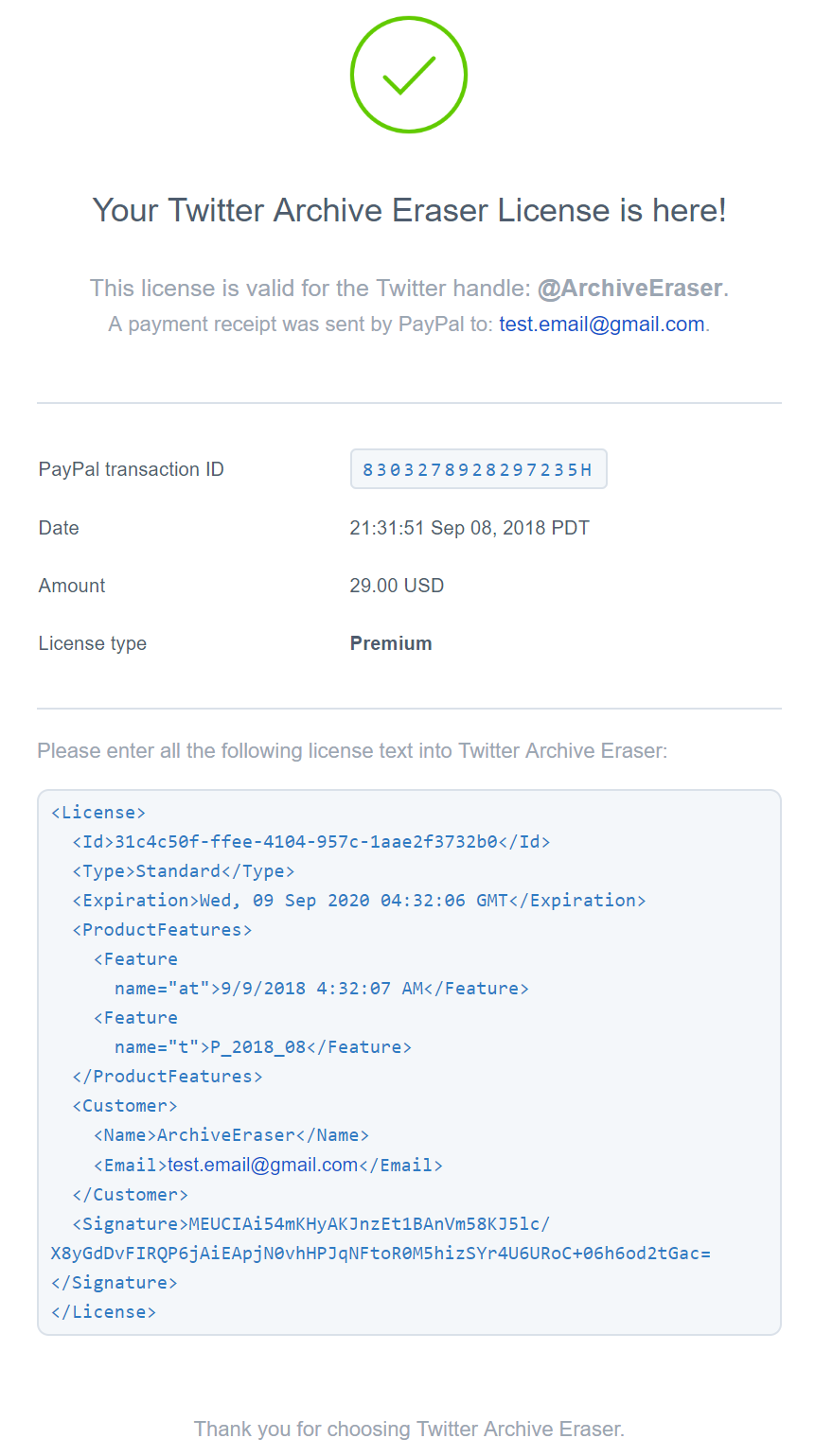The width and height of the screenshot is (815, 1456).
Task: Select the PayPal transaction ID box
Action: (x=478, y=469)
